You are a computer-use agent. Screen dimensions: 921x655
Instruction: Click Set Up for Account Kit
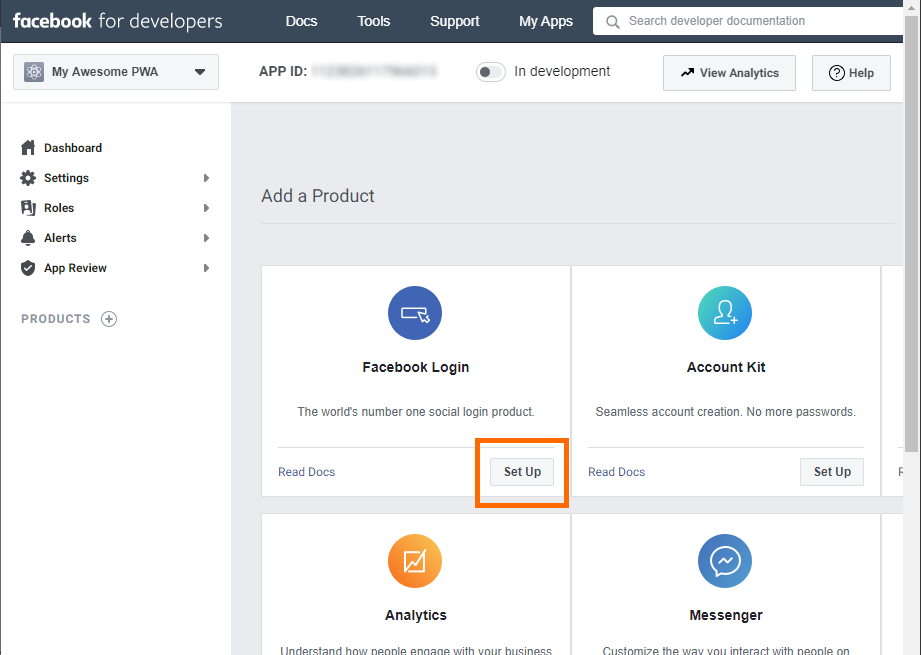[832, 472]
